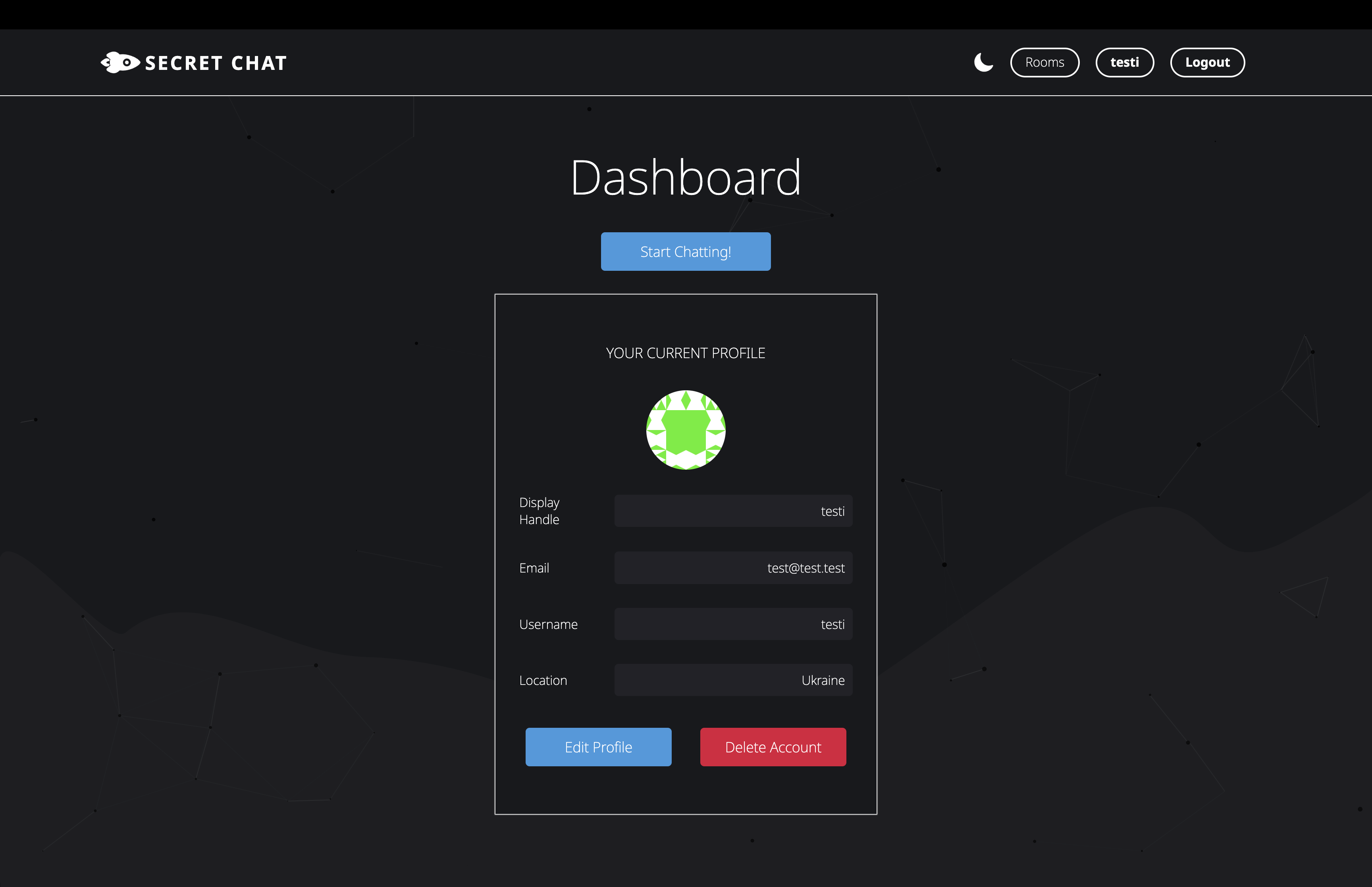Click the YOUR CURRENT PROFILE heading
The width and height of the screenshot is (1372, 887).
pyautogui.click(x=686, y=353)
